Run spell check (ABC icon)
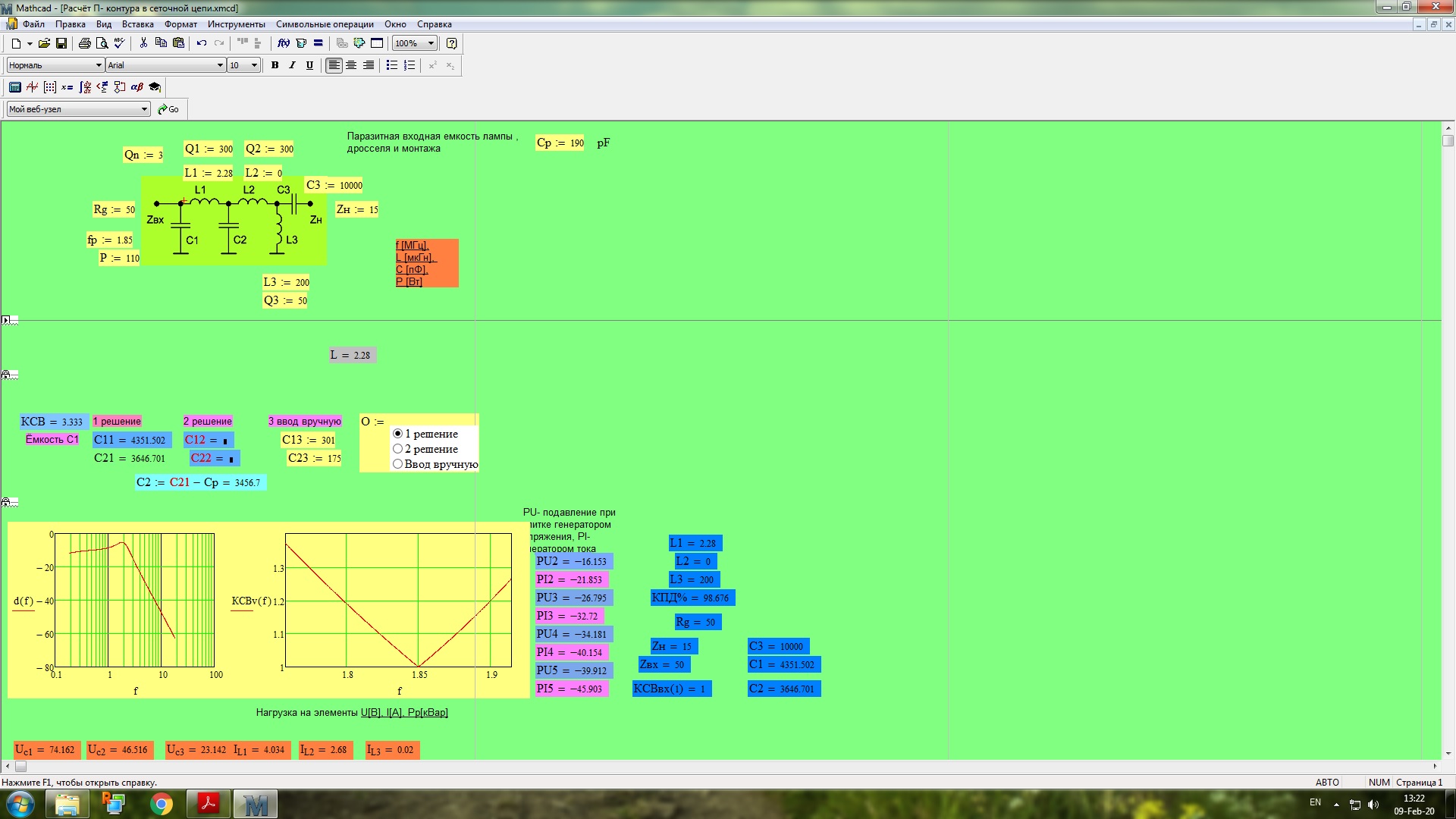The image size is (1456, 819). [119, 43]
